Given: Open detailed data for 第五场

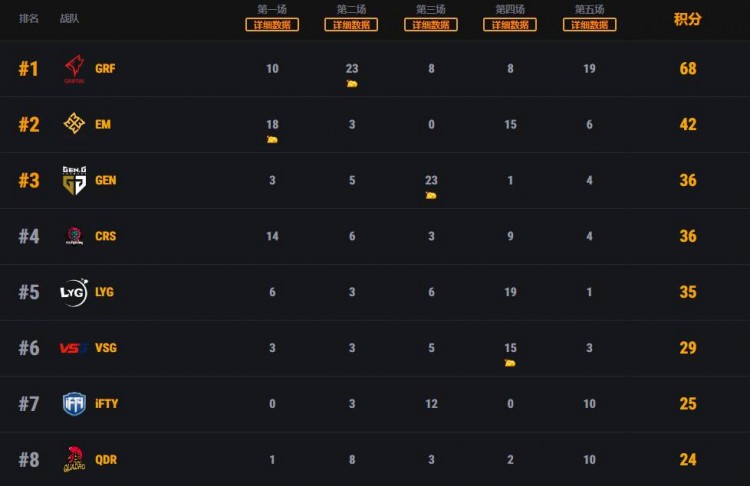Looking at the screenshot, I should 589,25.
